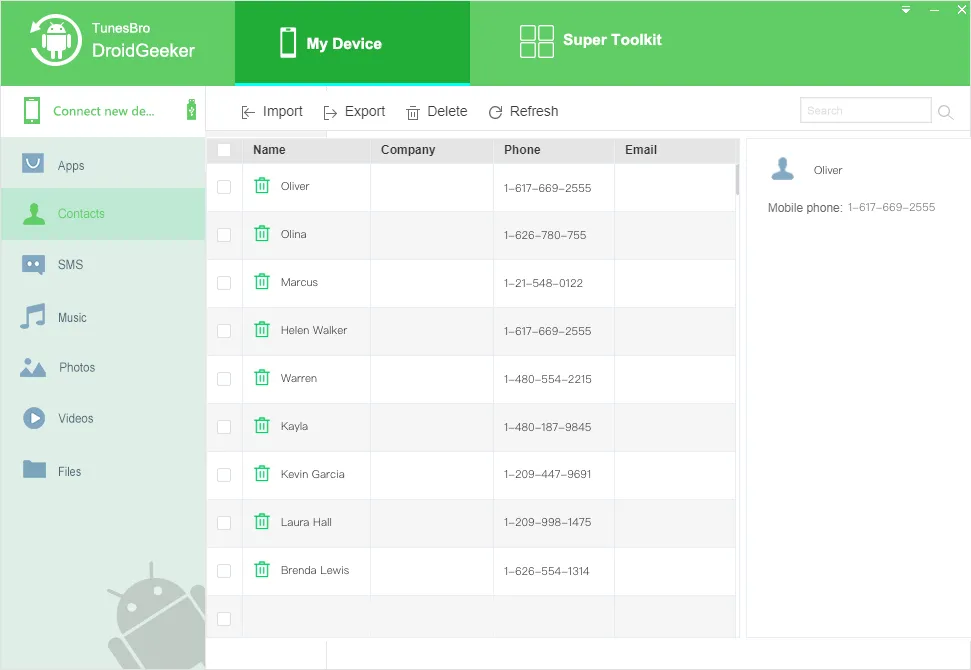Click the Export button
971x670 pixels.
(355, 112)
